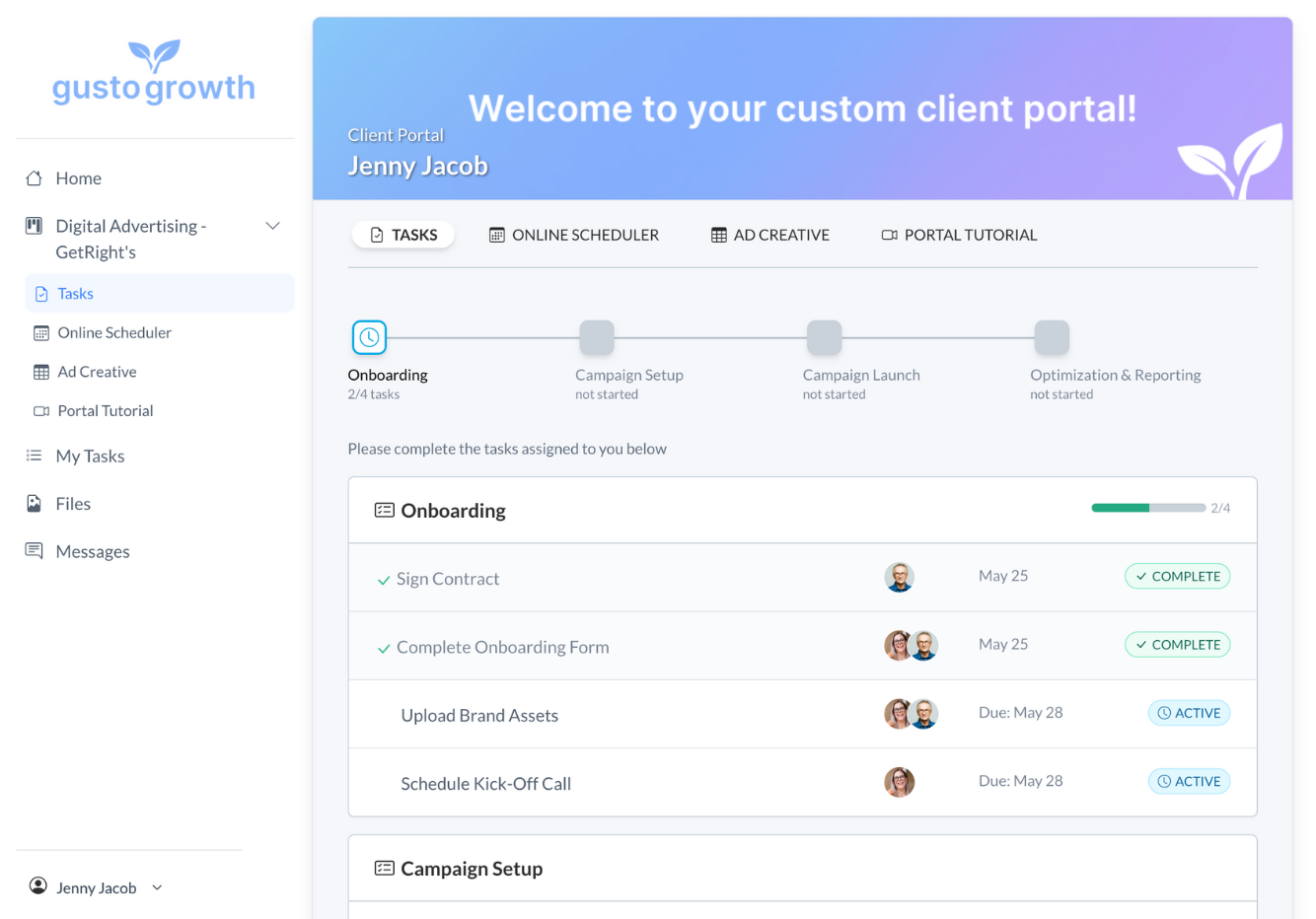This screenshot has height=919, width=1316.
Task: Click the Onboarding section heading
Action: tap(453, 511)
